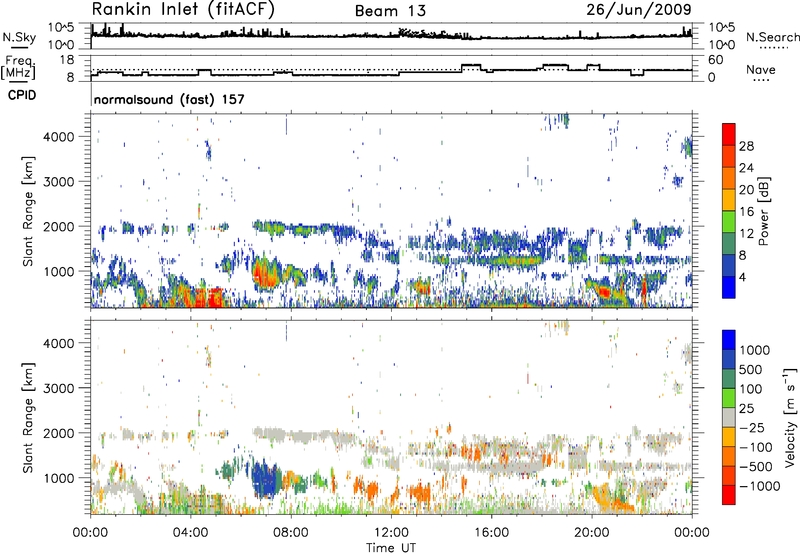Click the "12:00" time tick label
Image resolution: width=800 pixels, height=554 pixels.
pos(391,533)
